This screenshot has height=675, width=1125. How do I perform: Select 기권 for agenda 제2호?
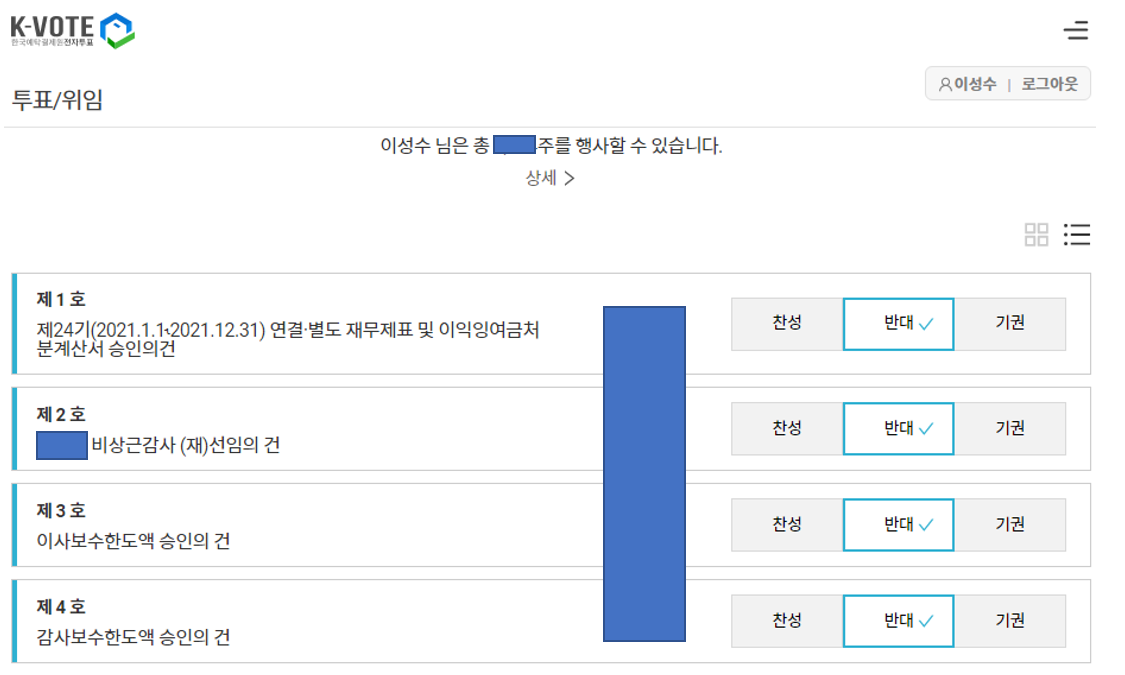[x=1010, y=428]
